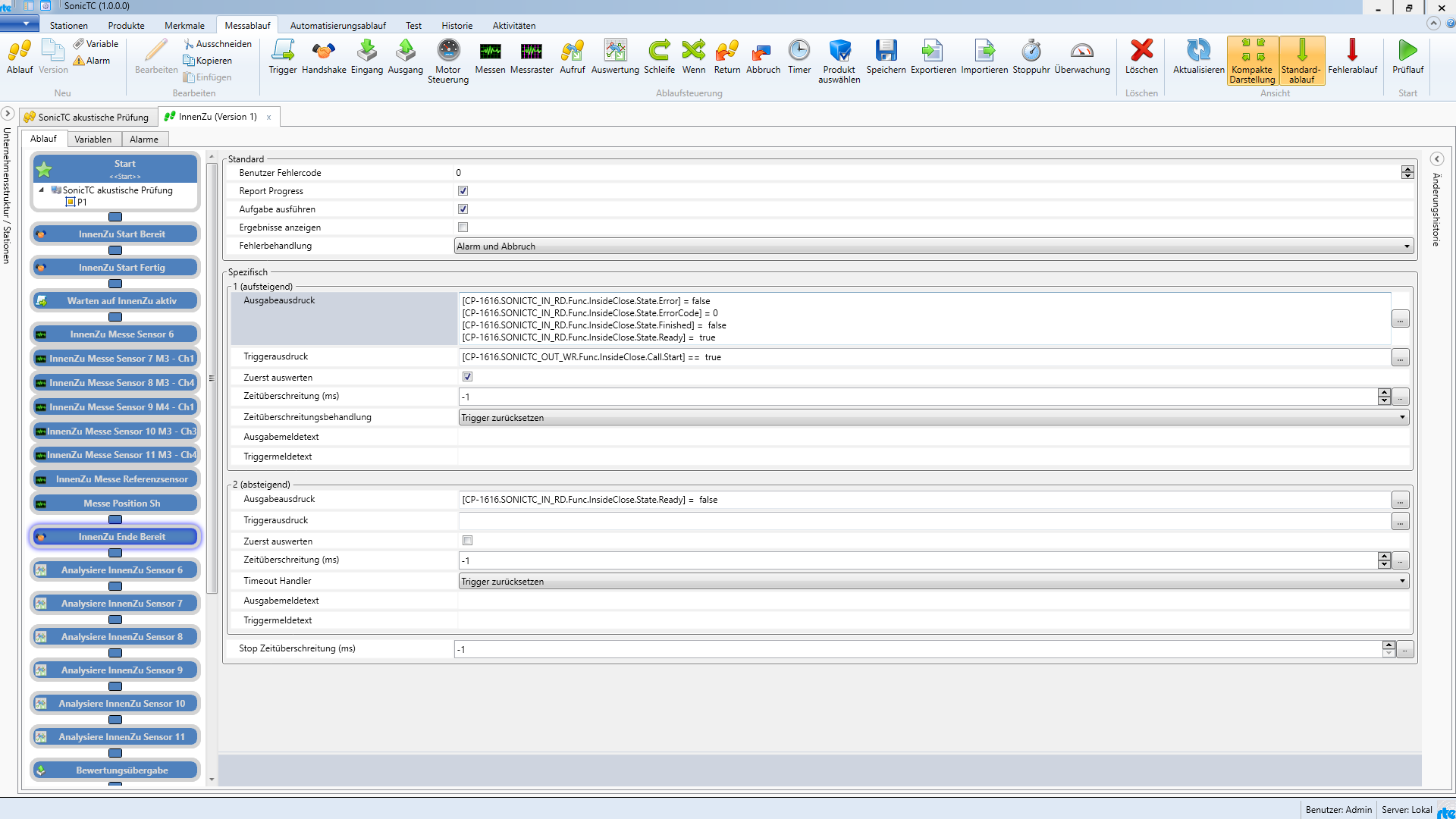Select the InnenZu Ende Bereit step

click(x=115, y=536)
